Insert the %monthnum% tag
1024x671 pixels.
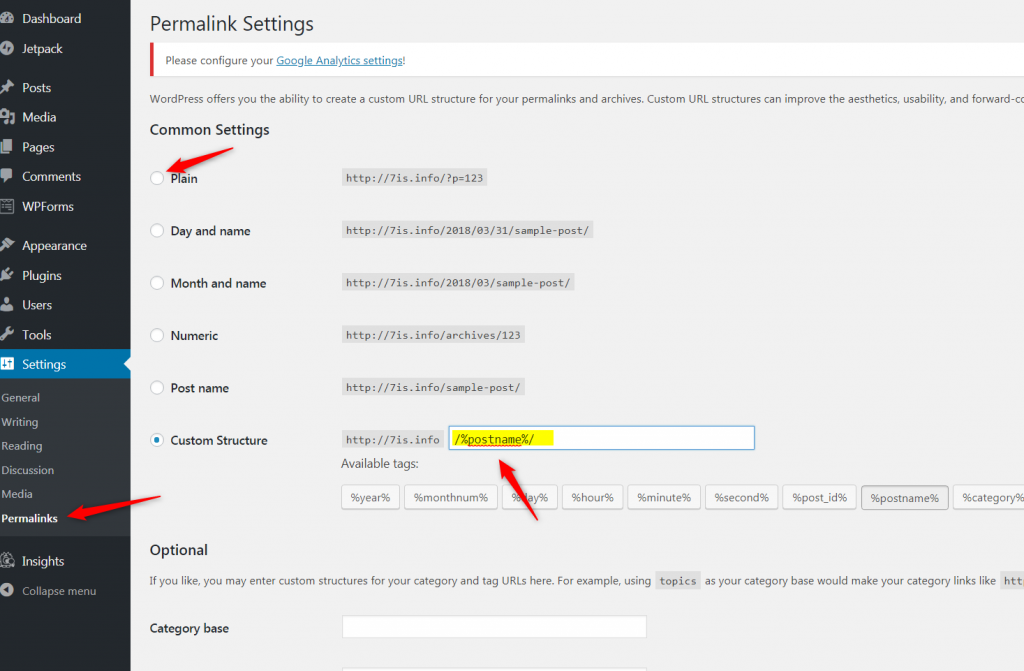(x=451, y=497)
